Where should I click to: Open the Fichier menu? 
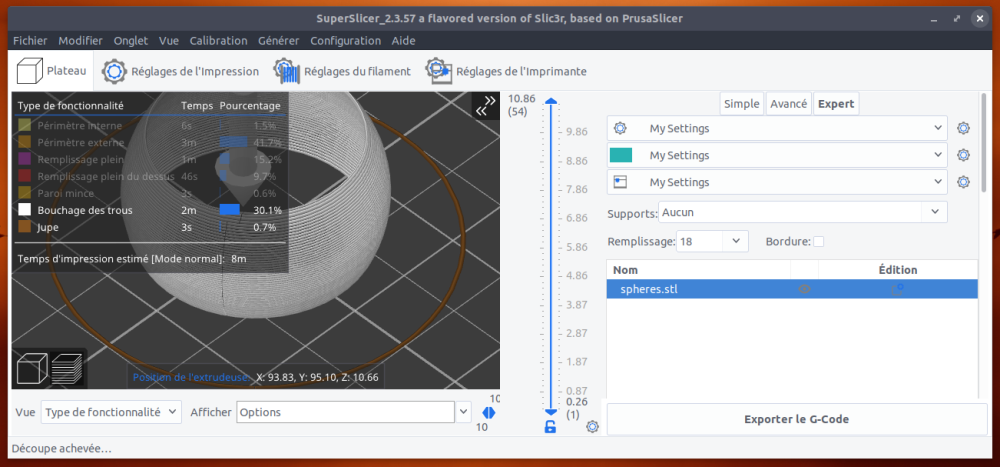pos(30,41)
